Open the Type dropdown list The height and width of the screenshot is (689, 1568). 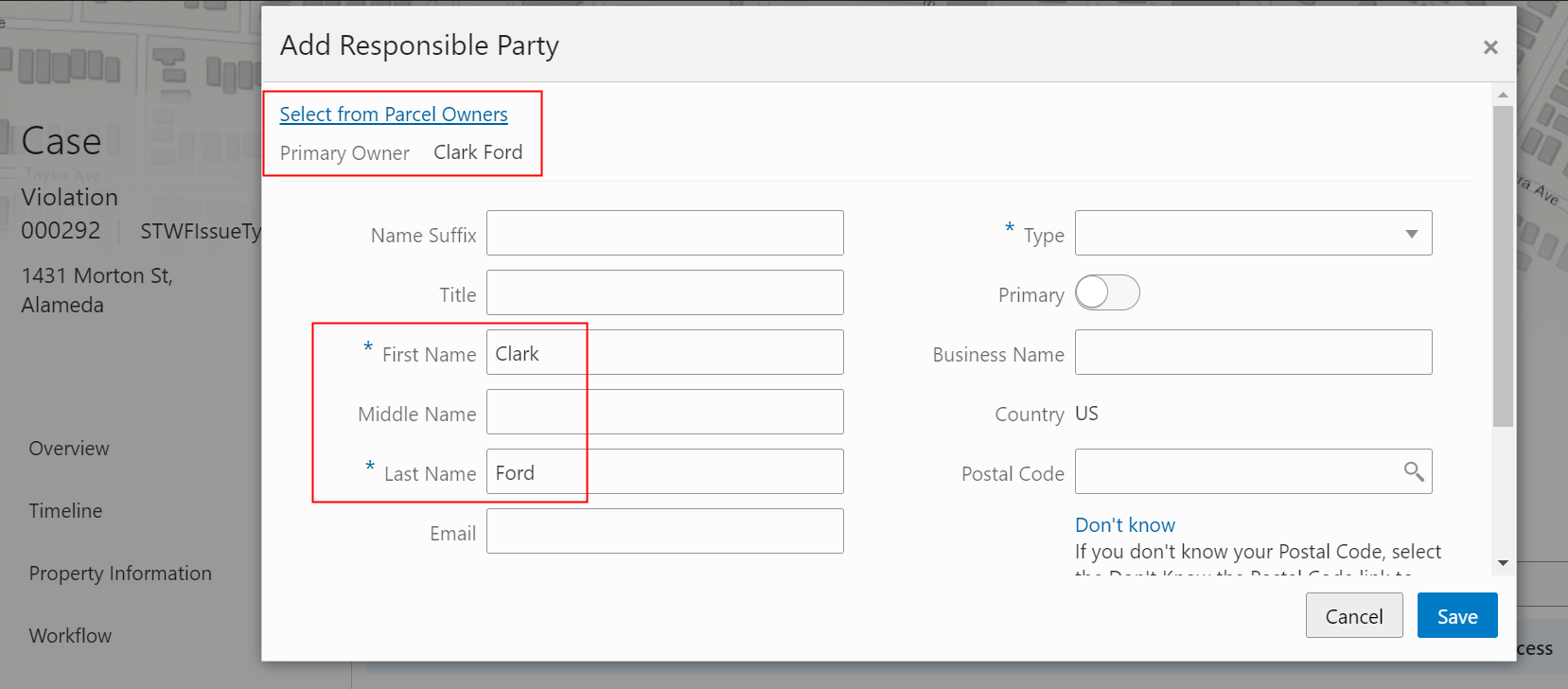click(1253, 234)
